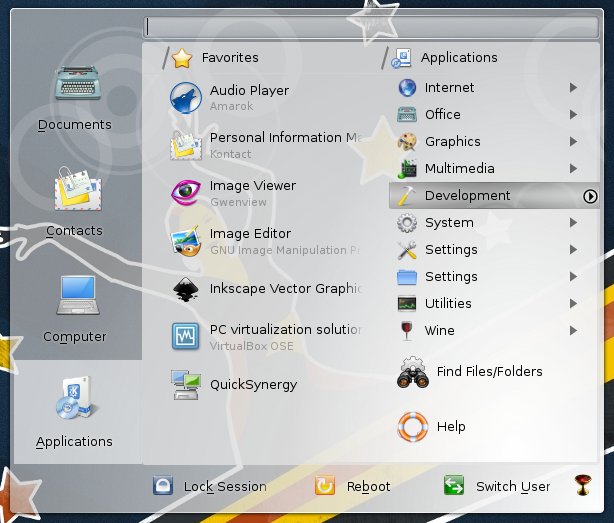Open the Help entry label
Image resolution: width=614 pixels, height=523 pixels.
(x=451, y=427)
